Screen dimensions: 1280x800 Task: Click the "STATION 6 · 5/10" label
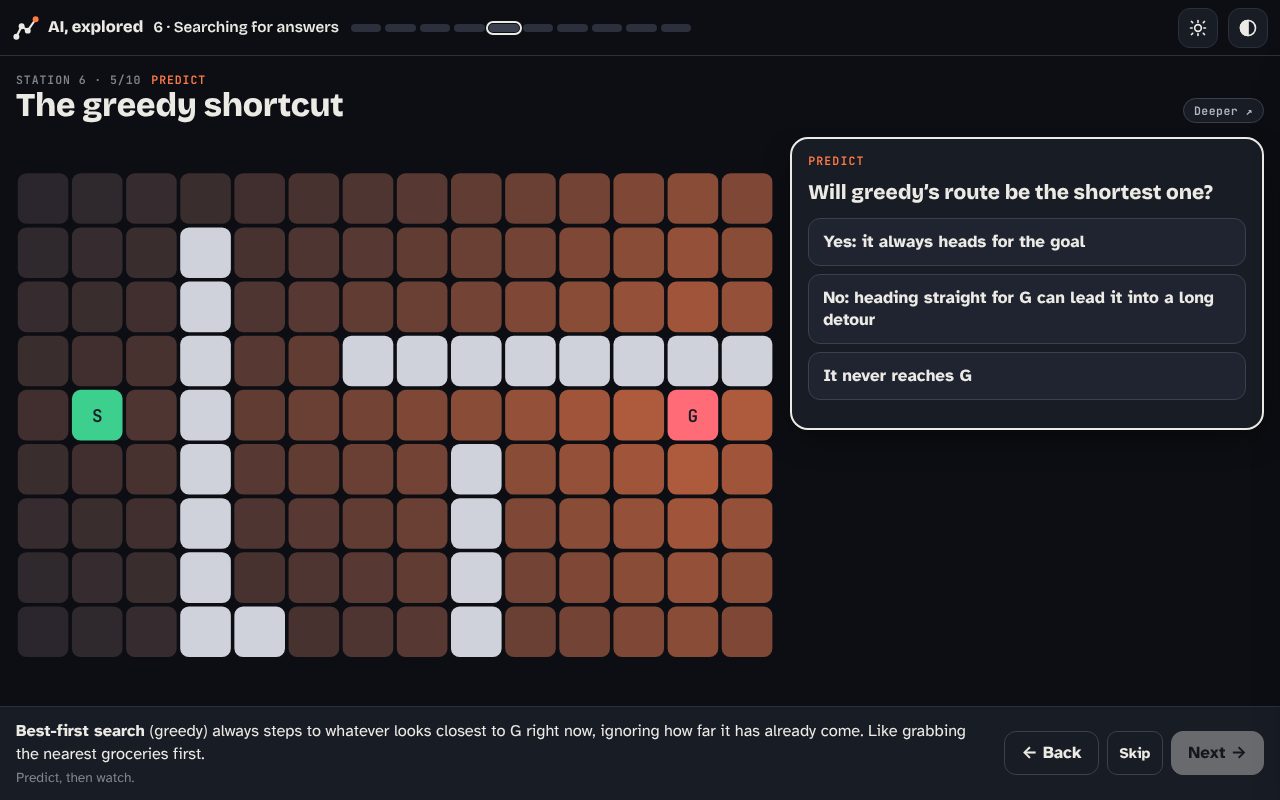78,80
